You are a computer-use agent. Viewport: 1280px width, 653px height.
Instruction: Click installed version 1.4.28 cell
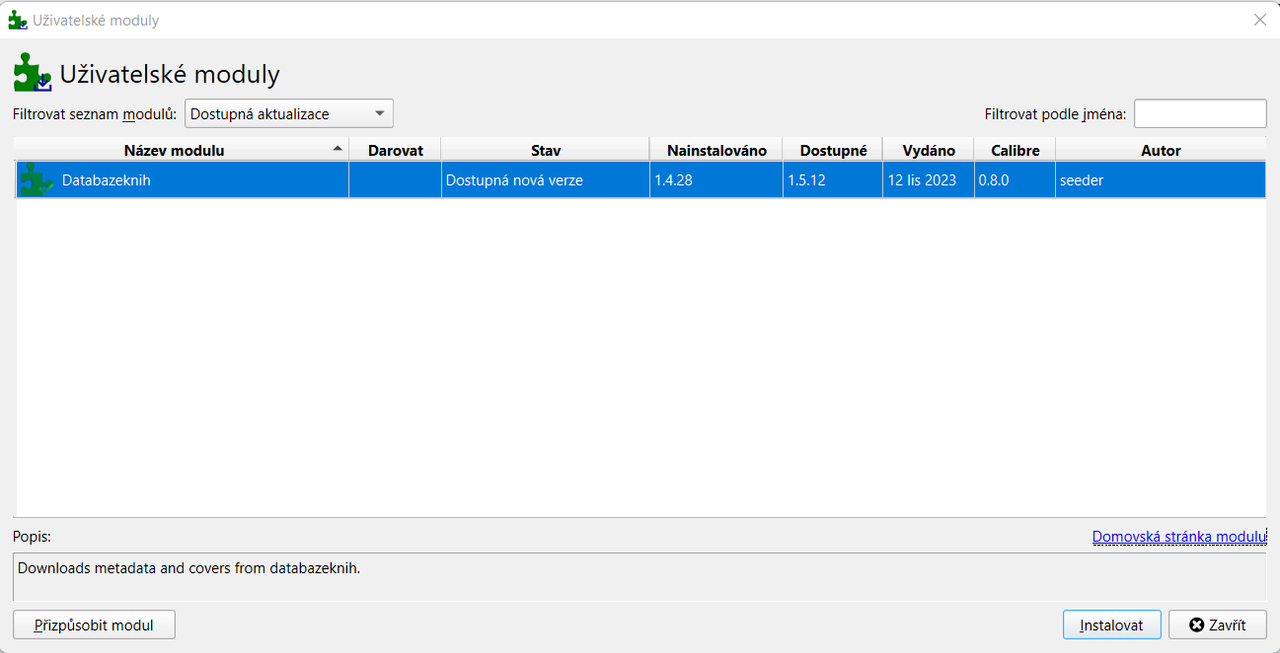(716, 181)
